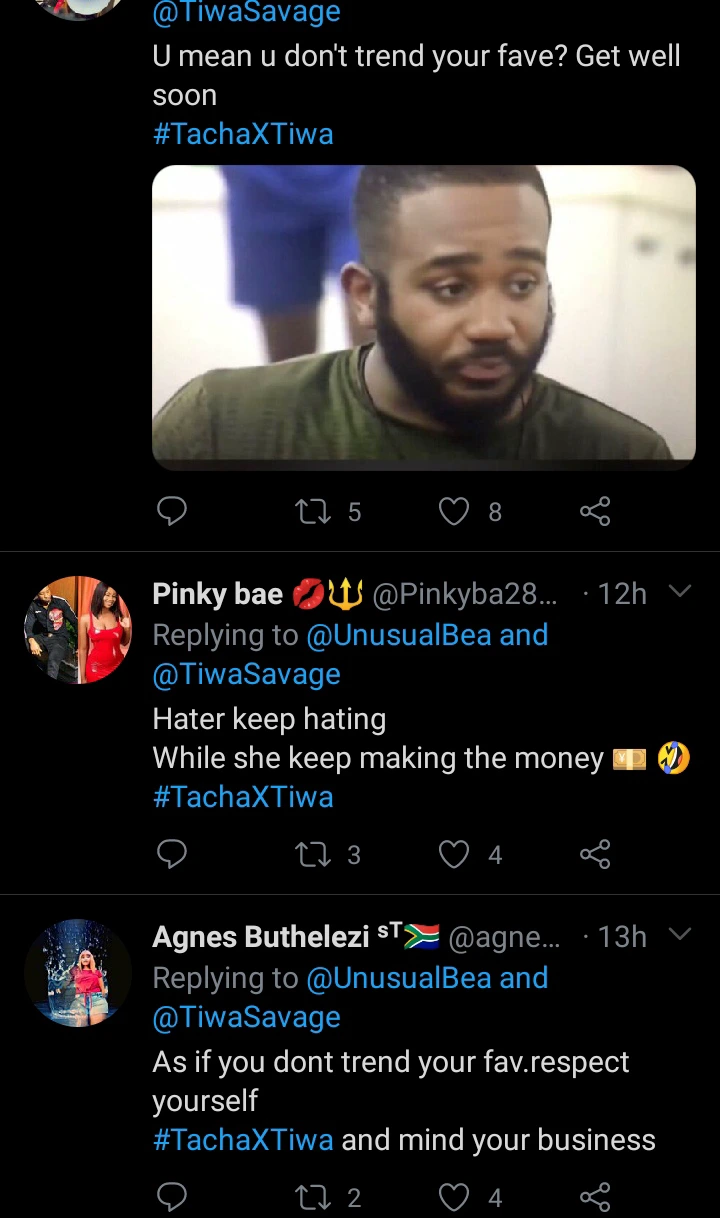Open Pinky bae's display name link
Viewport: 720px width, 1218px height.
click(218, 594)
